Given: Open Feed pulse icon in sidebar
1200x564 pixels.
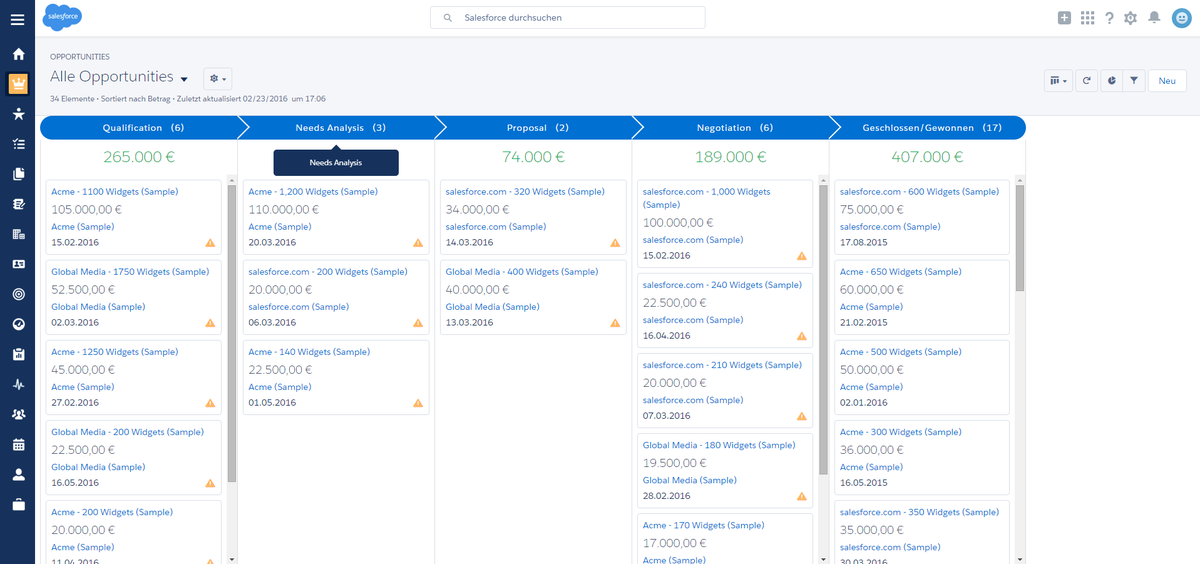Looking at the screenshot, I should tap(18, 384).
